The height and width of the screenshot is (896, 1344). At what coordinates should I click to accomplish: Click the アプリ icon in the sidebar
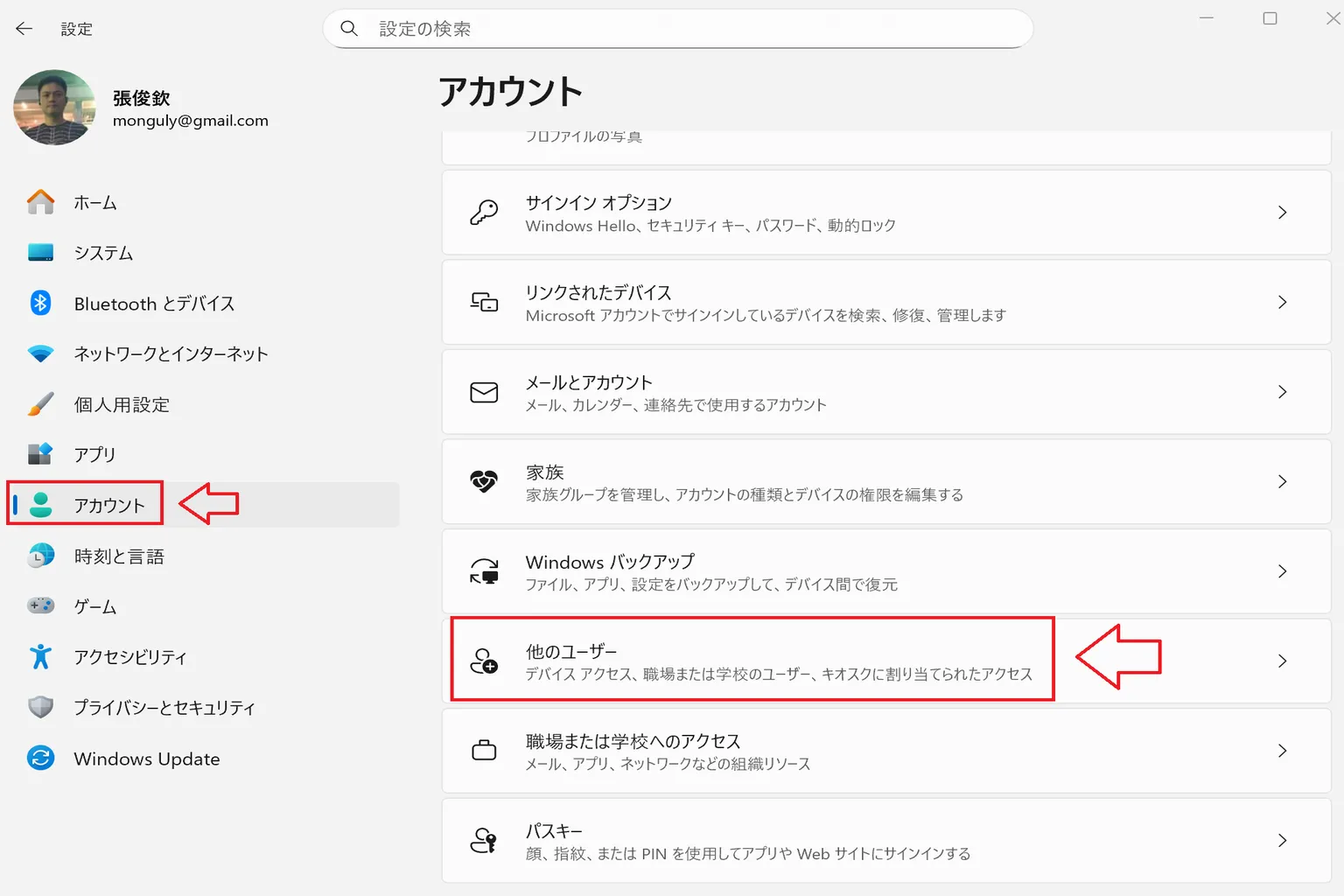coord(40,454)
